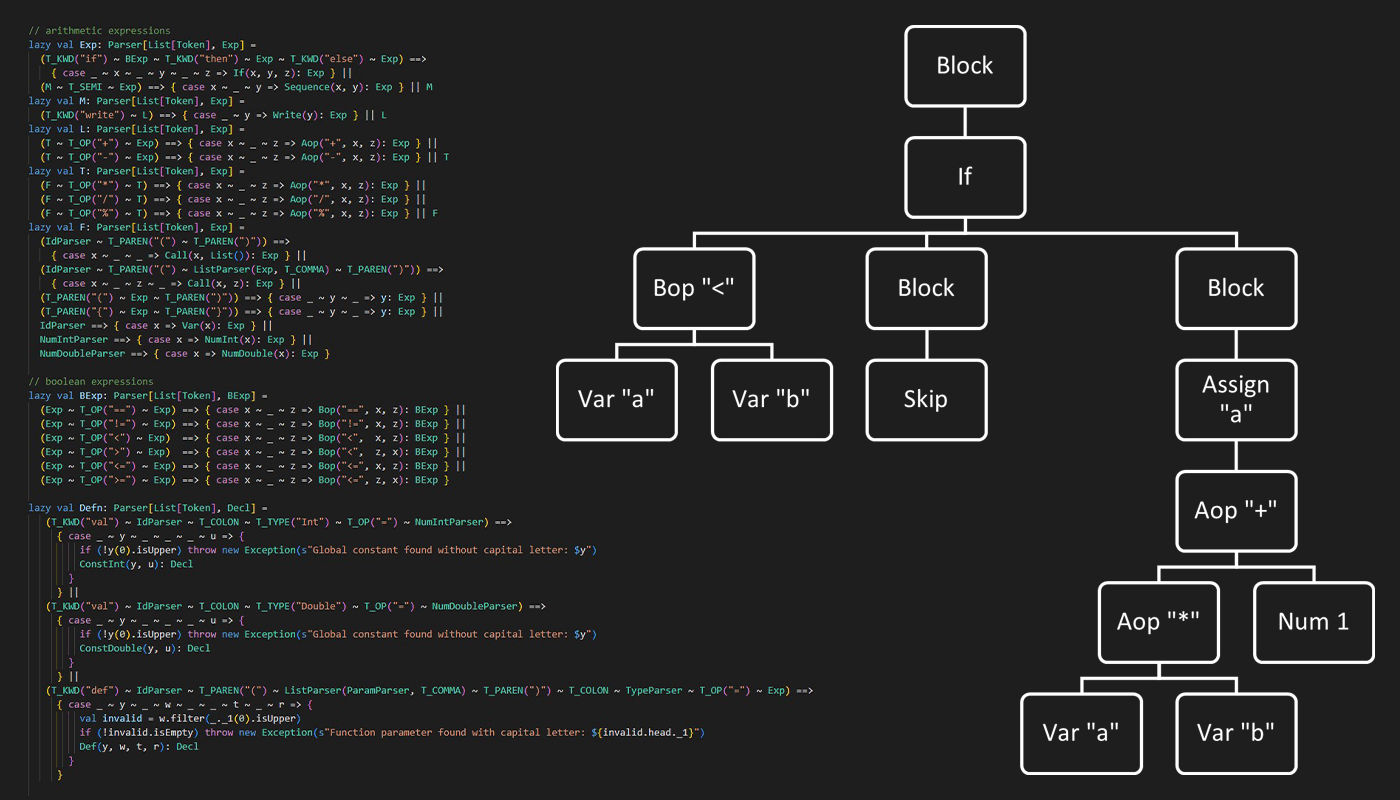Click the Block node above Assign "a"
The width and height of the screenshot is (1400, 800).
point(1236,288)
